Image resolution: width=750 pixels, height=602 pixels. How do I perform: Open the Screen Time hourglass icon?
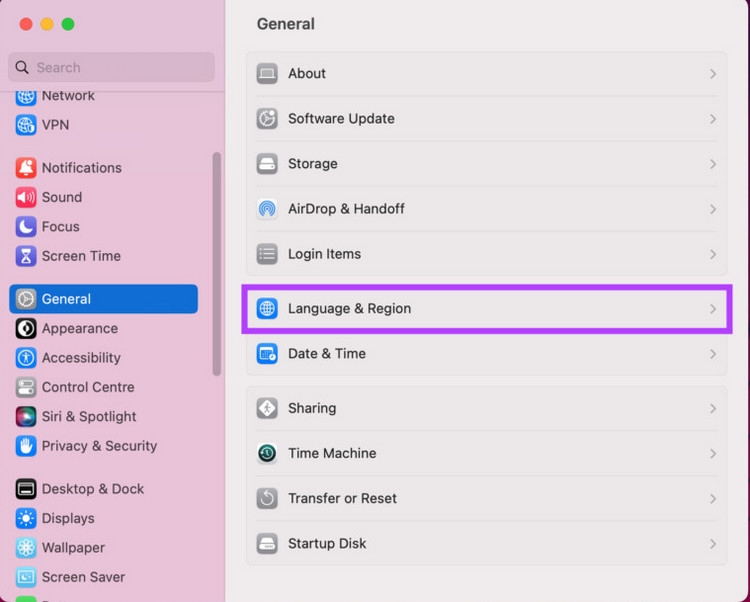[x=26, y=256]
